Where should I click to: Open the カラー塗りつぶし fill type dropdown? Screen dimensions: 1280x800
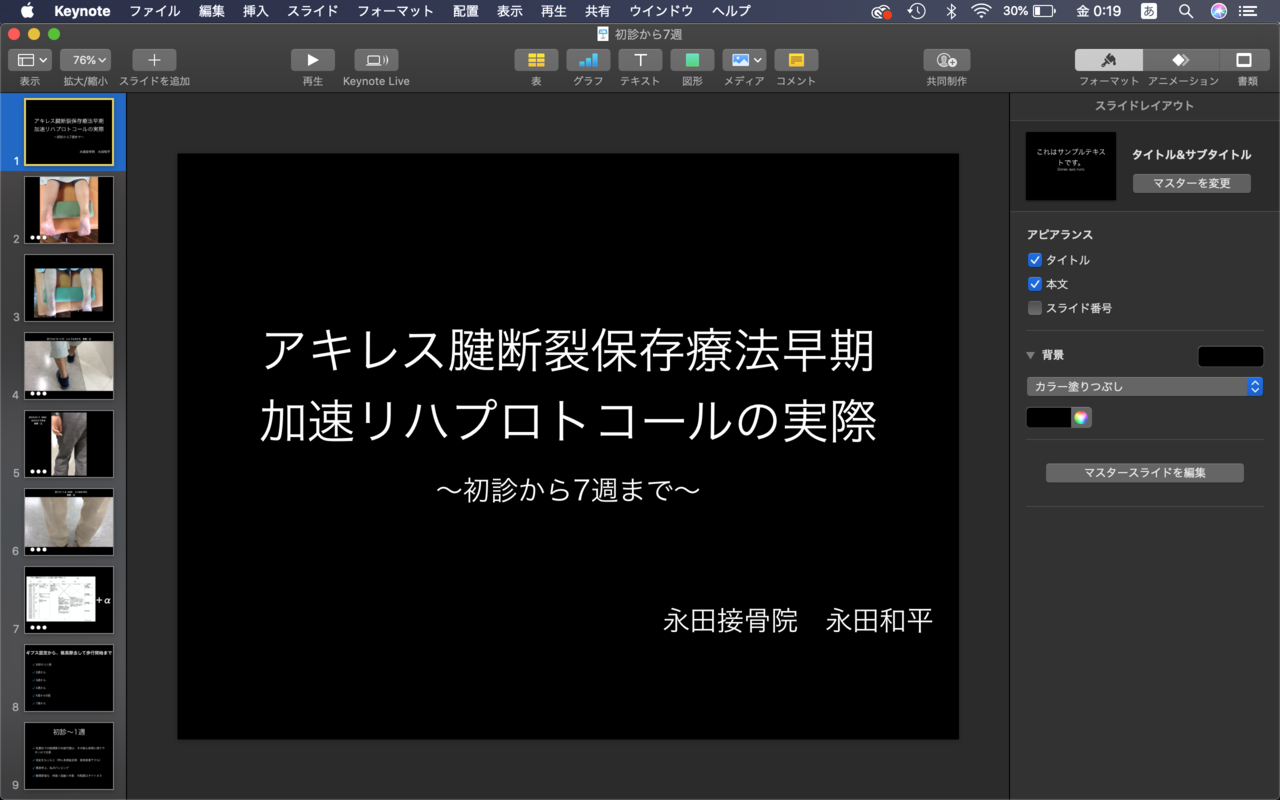[1144, 387]
